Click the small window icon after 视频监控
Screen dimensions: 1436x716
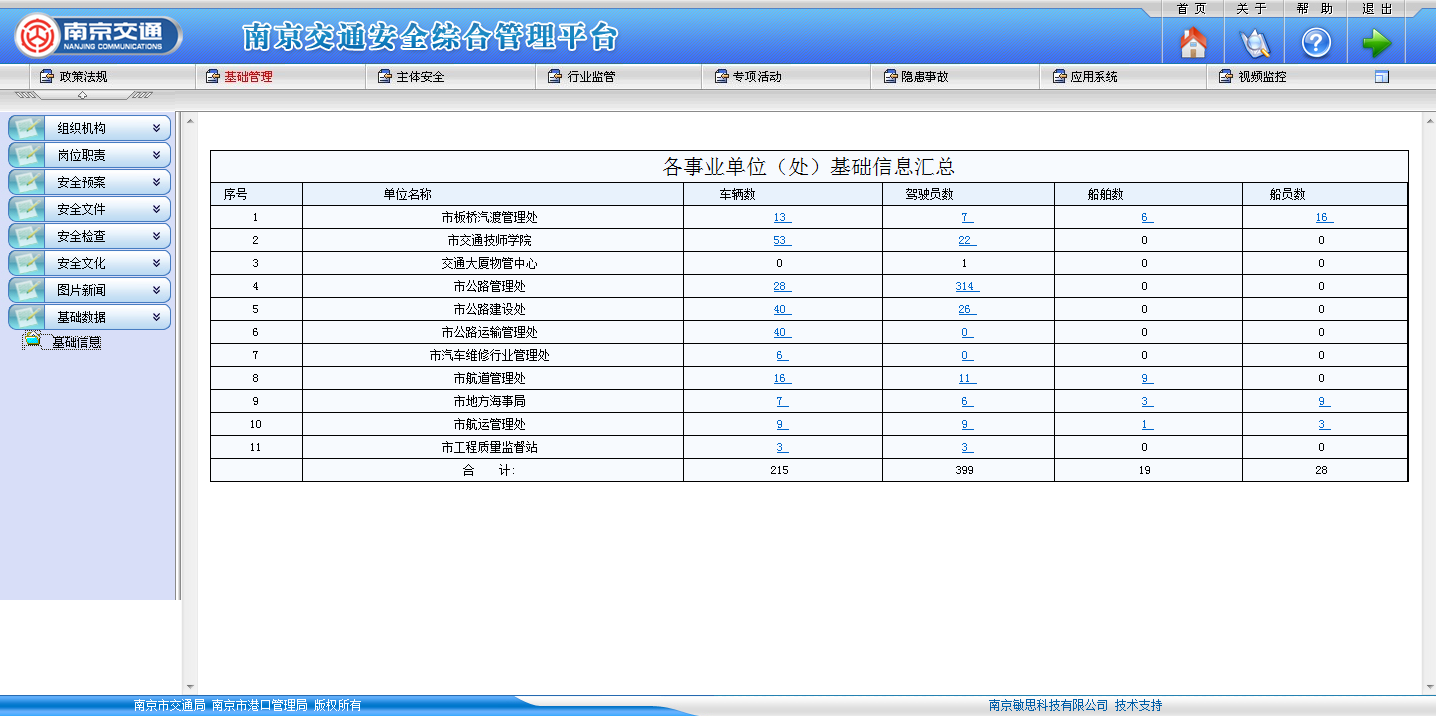(1382, 77)
